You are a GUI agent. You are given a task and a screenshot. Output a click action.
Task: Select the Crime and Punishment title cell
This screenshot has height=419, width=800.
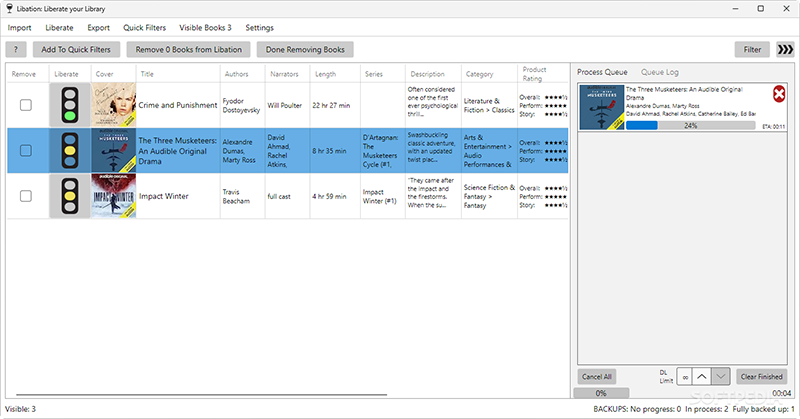coord(178,105)
